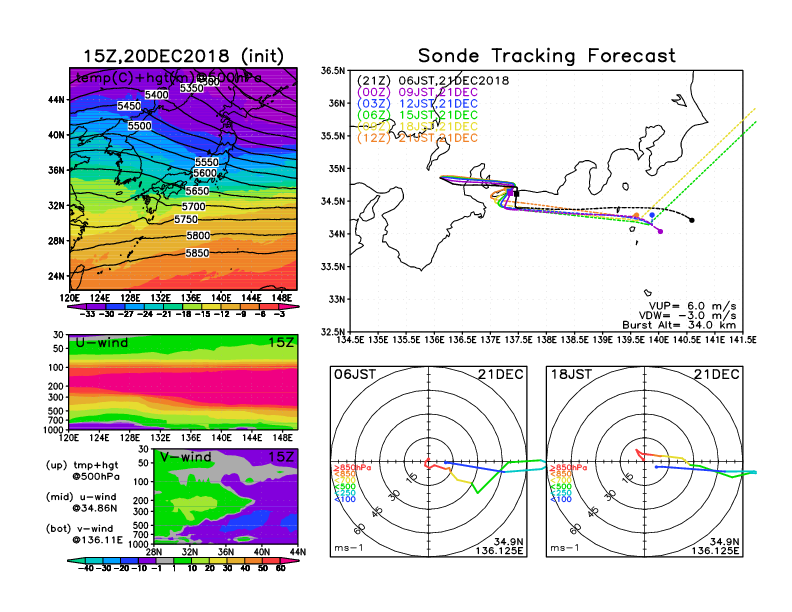Click the blue landing dot of the 03Z track
This screenshot has height=612, width=792.
pos(652,215)
